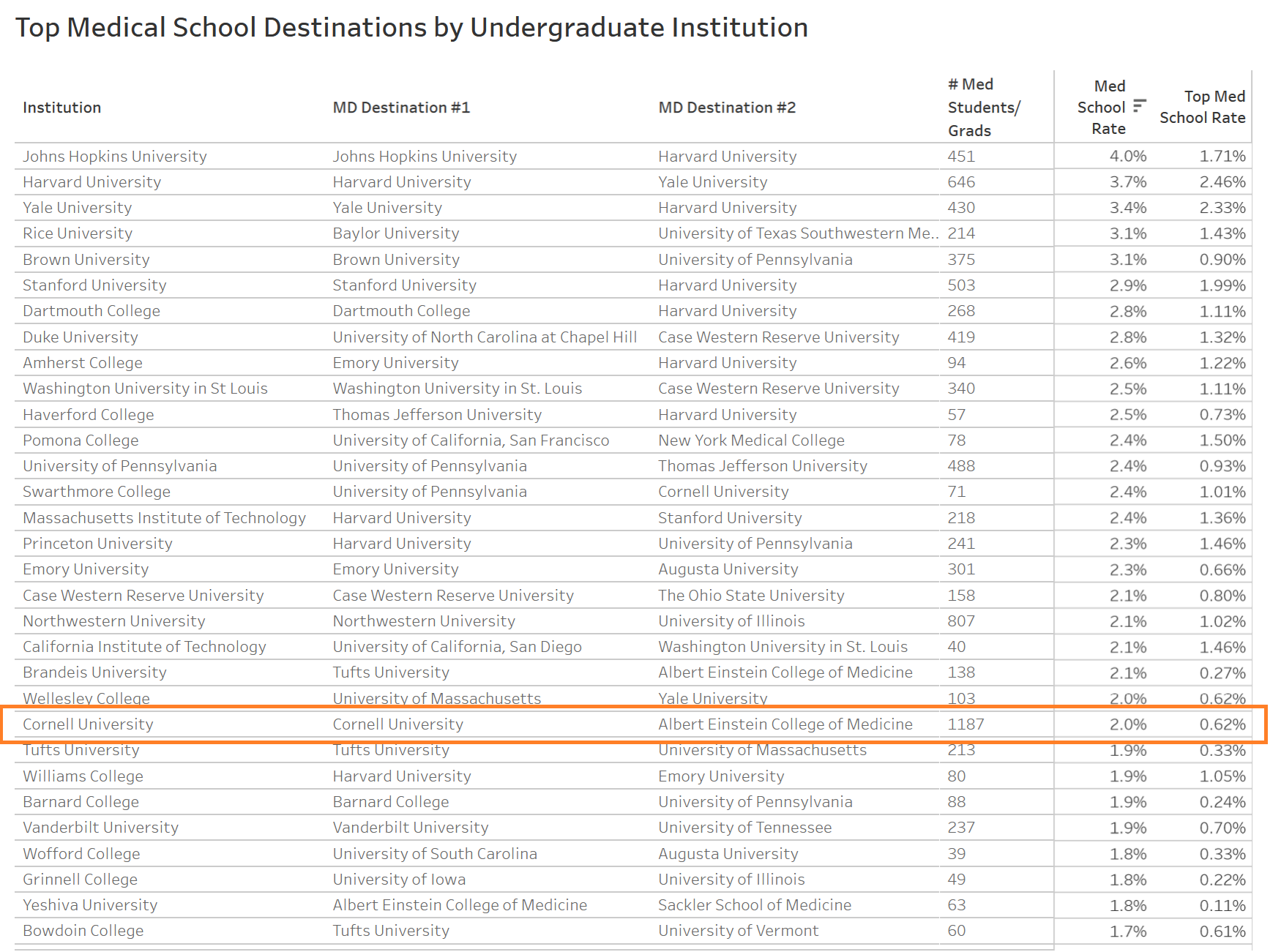The height and width of the screenshot is (952, 1281).
Task: Click Thomas Jefferson University in Haverford row
Action: (437, 415)
